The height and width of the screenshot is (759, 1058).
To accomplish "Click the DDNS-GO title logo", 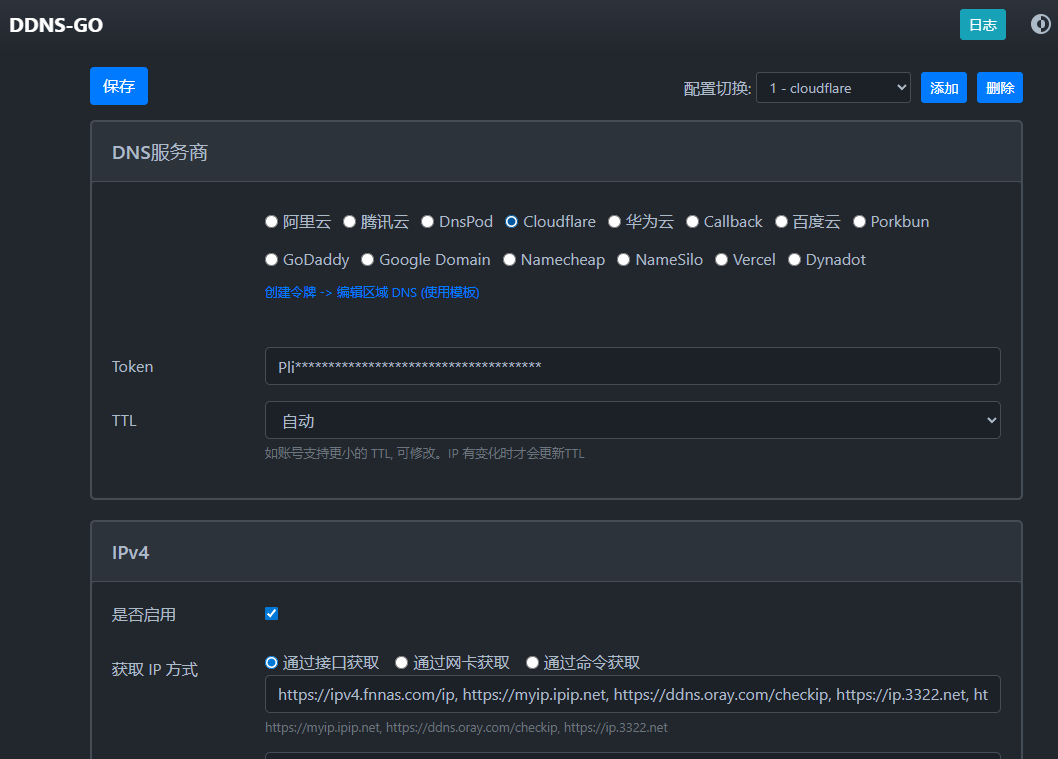I will click(x=56, y=25).
